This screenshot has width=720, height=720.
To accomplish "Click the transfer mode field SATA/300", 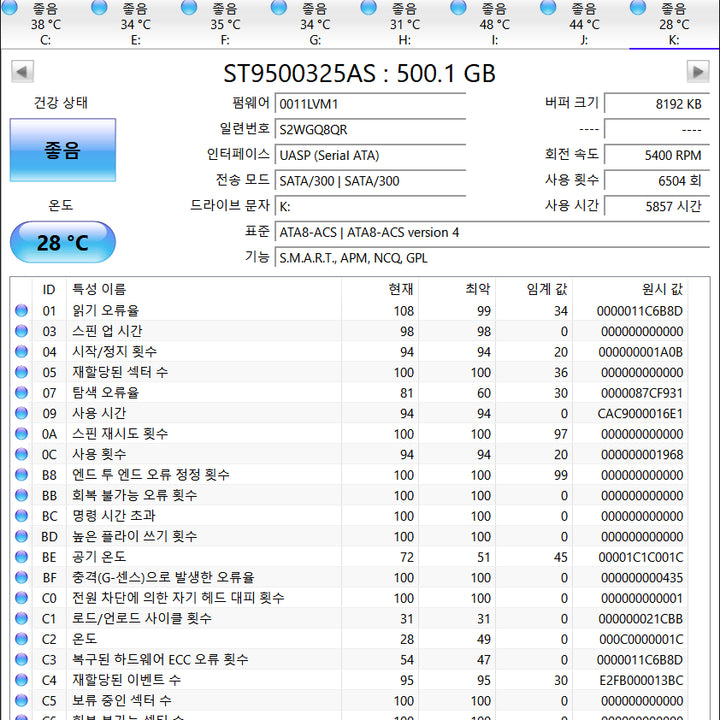I will point(370,181).
